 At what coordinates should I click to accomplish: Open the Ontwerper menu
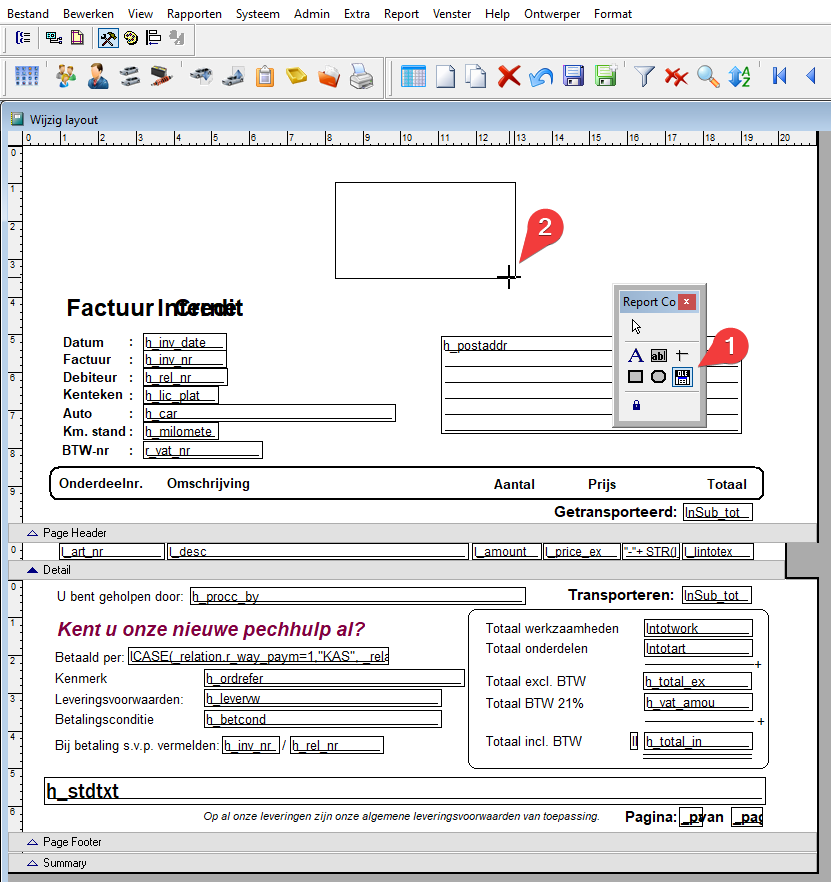pyautogui.click(x=551, y=14)
